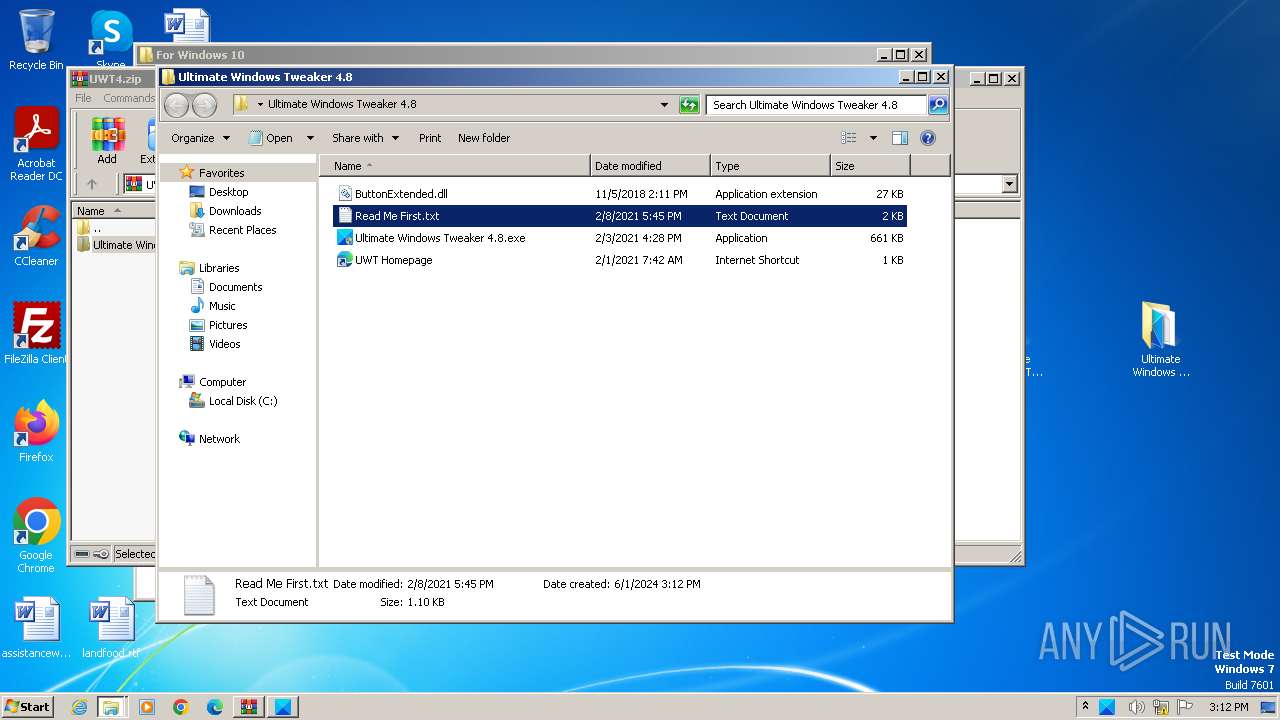Open Favorites in the navigation pane
Image resolution: width=1280 pixels, height=720 pixels.
[221, 173]
